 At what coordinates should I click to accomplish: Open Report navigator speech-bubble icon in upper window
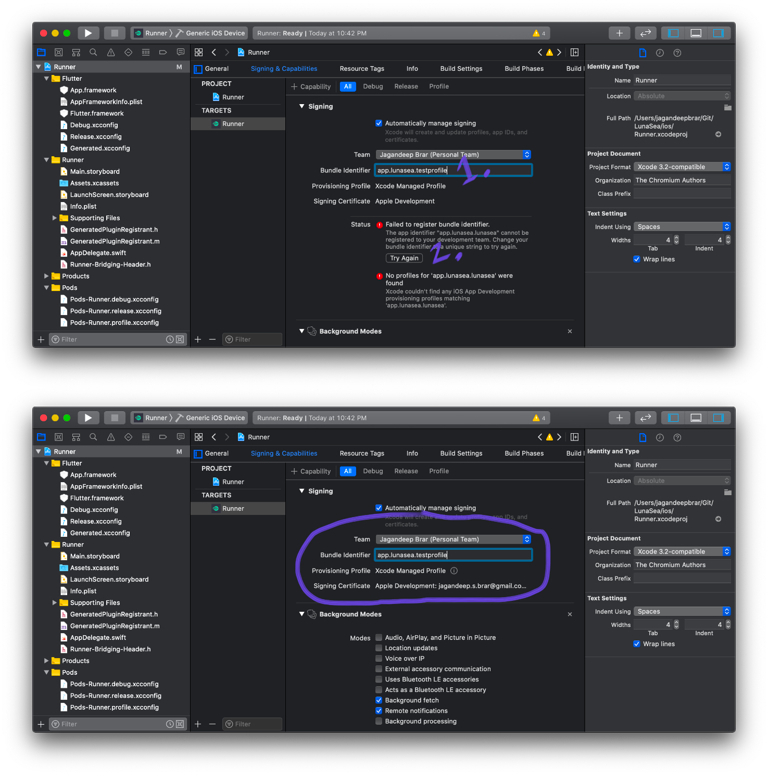click(180, 52)
